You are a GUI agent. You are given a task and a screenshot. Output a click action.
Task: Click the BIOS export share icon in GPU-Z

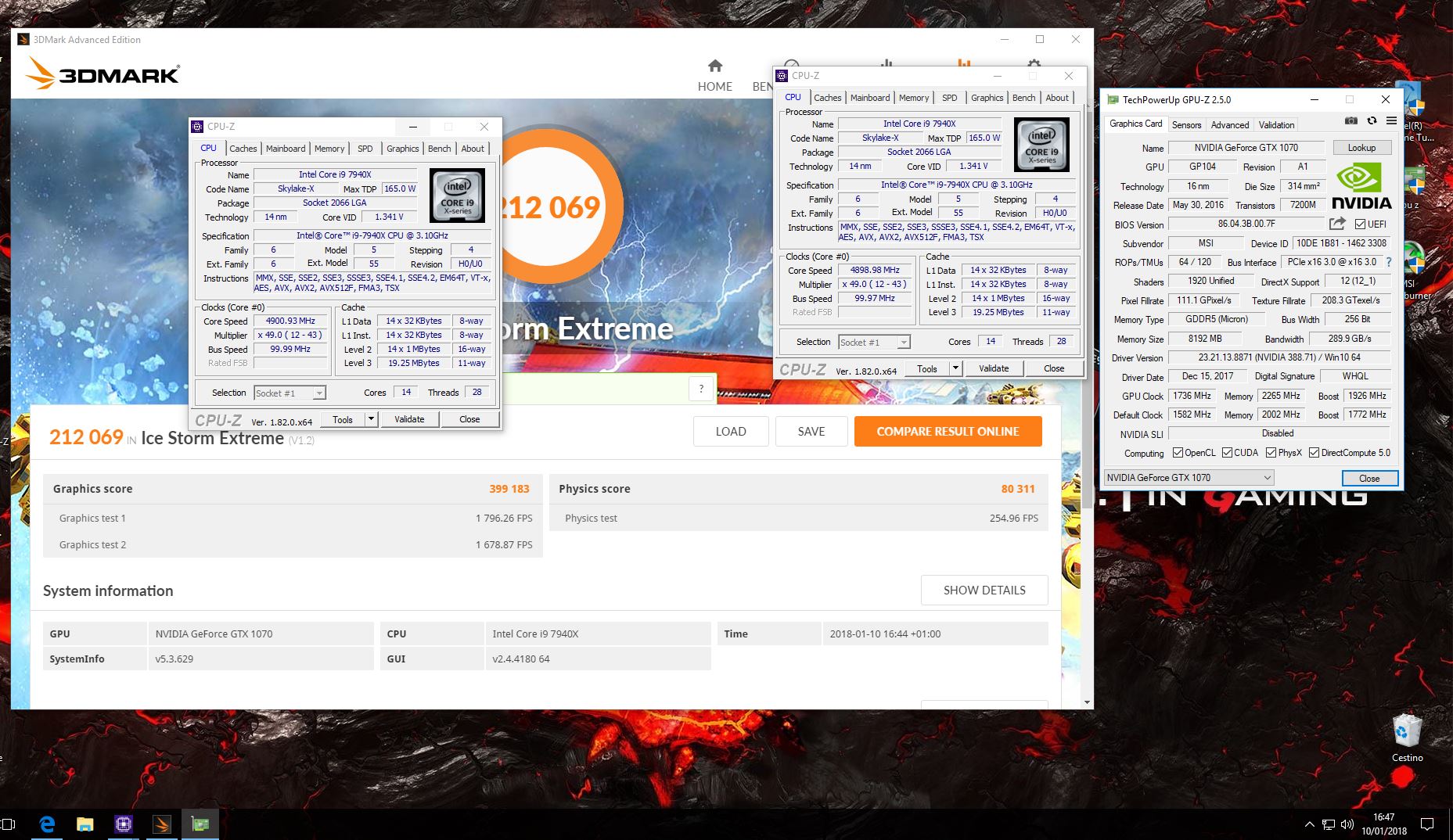[1337, 224]
